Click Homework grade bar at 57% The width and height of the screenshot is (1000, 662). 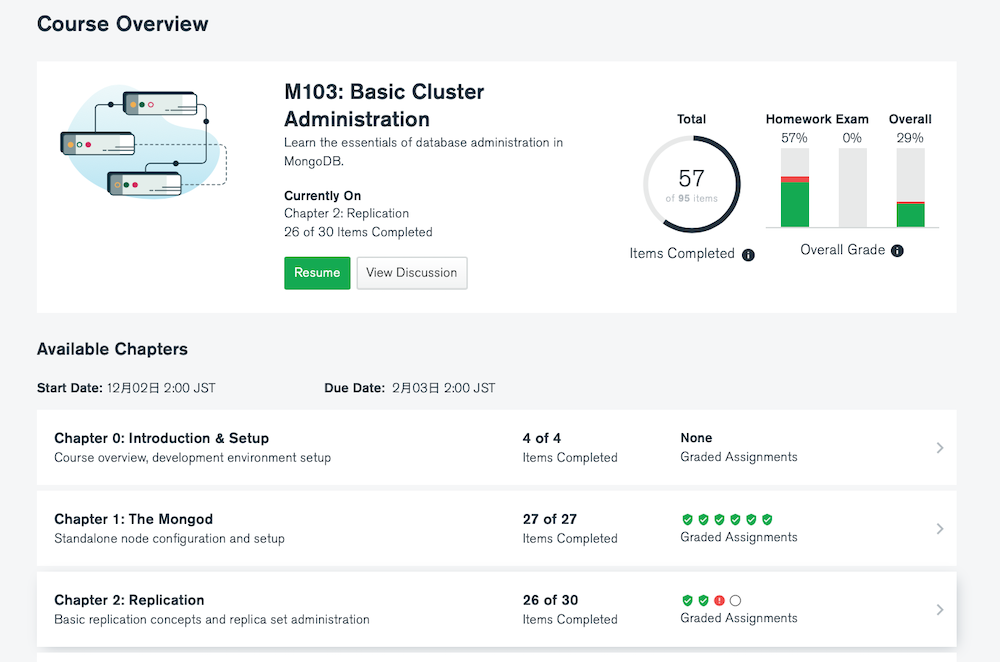point(795,188)
